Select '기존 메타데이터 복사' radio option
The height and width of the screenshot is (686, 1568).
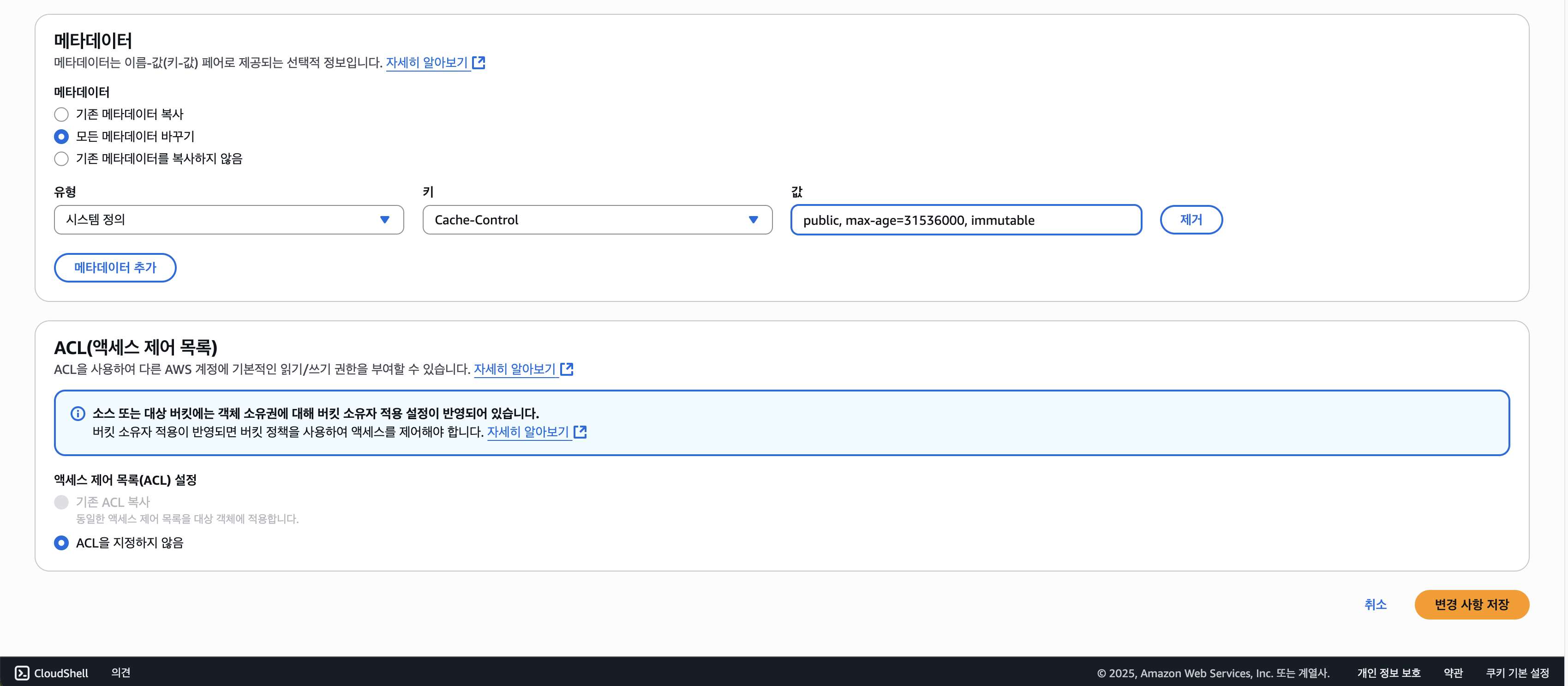(x=61, y=114)
